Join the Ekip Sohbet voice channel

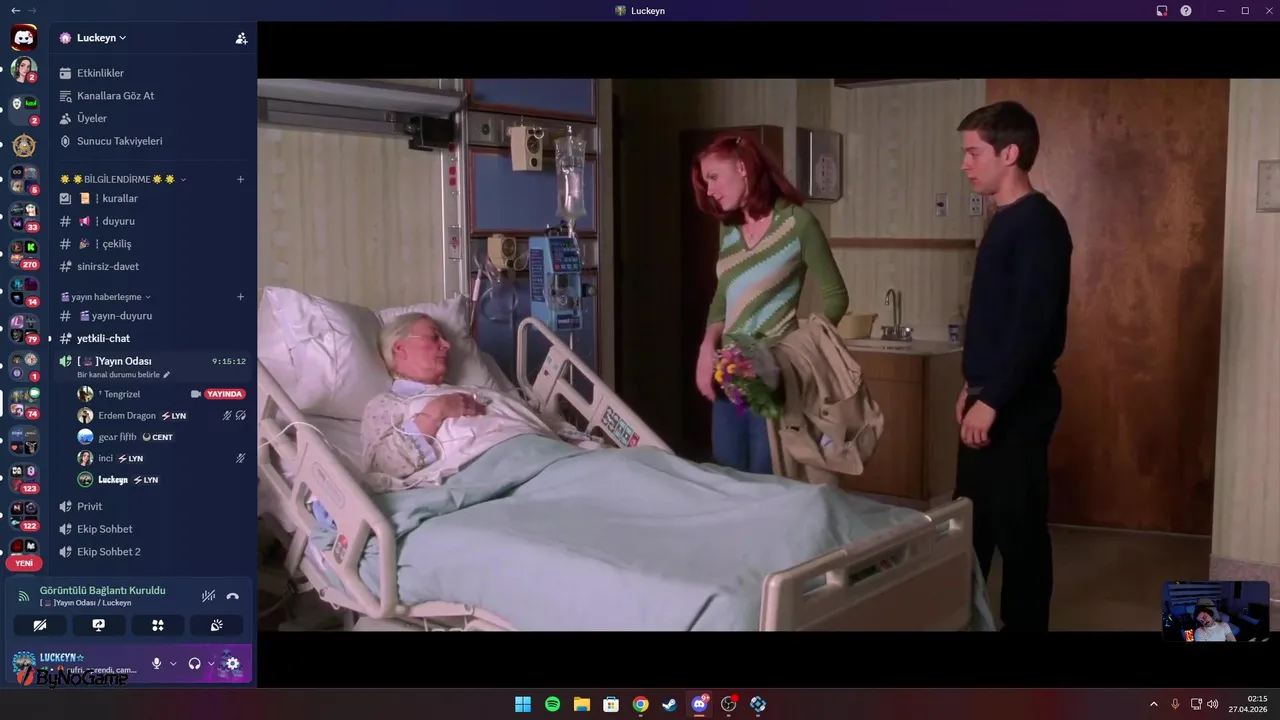(x=153, y=529)
